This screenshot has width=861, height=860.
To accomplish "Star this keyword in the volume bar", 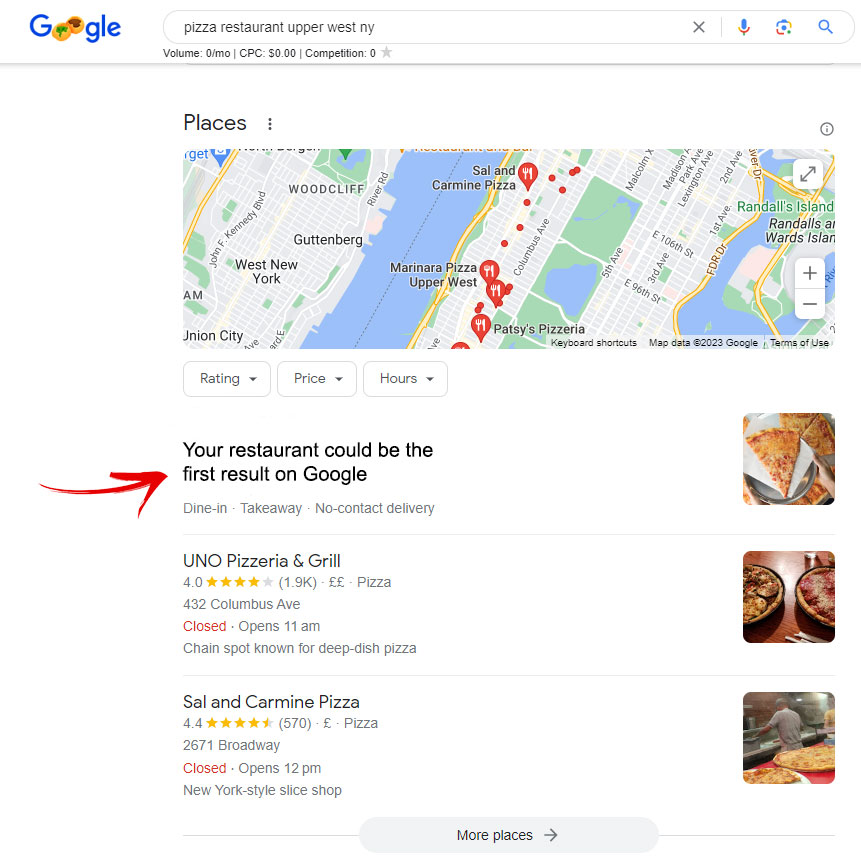I will (387, 52).
